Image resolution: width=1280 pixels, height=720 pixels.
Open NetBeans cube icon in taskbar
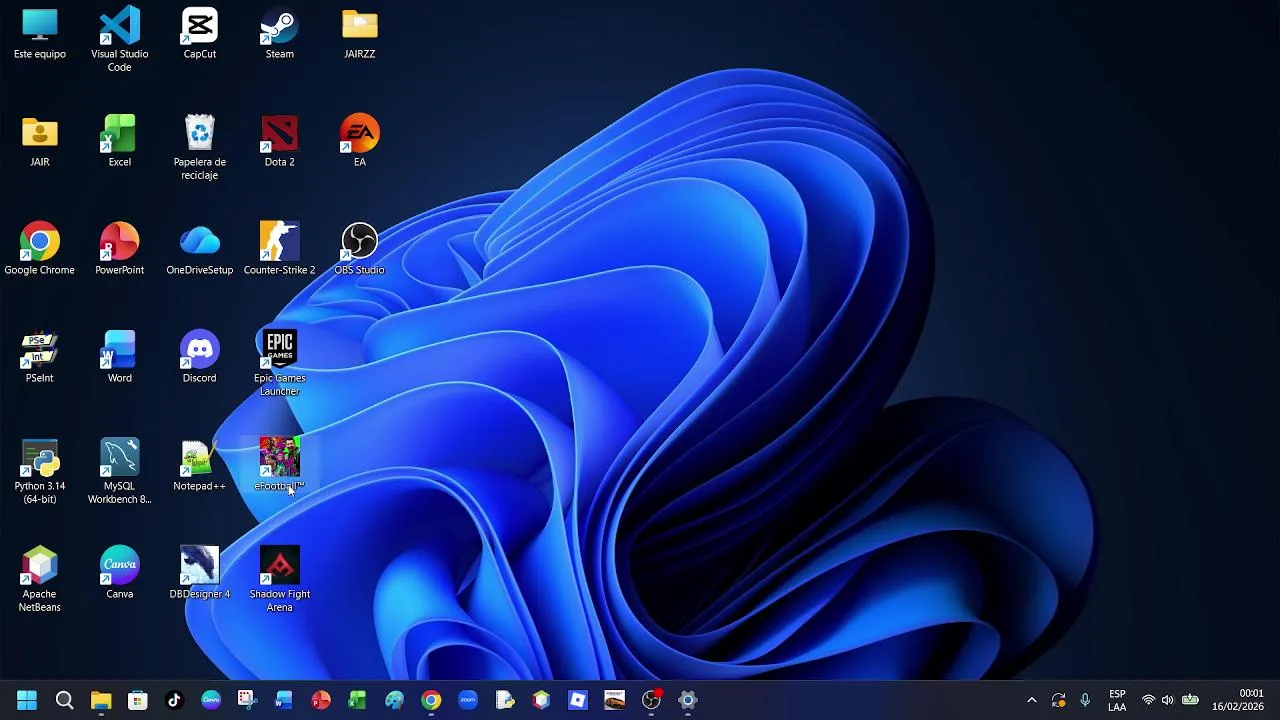541,700
